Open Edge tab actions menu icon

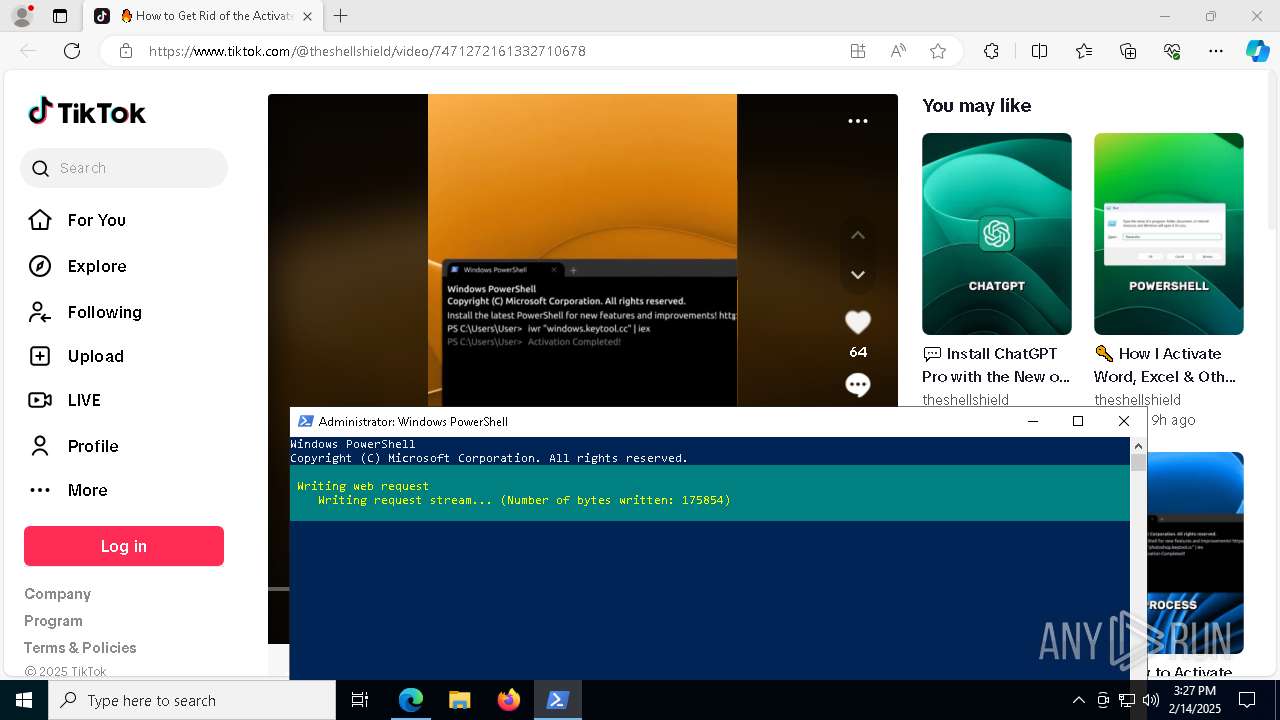pyautogui.click(x=60, y=16)
